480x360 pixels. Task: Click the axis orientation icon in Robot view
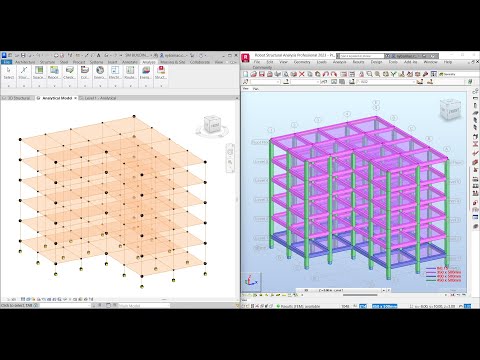[251, 282]
